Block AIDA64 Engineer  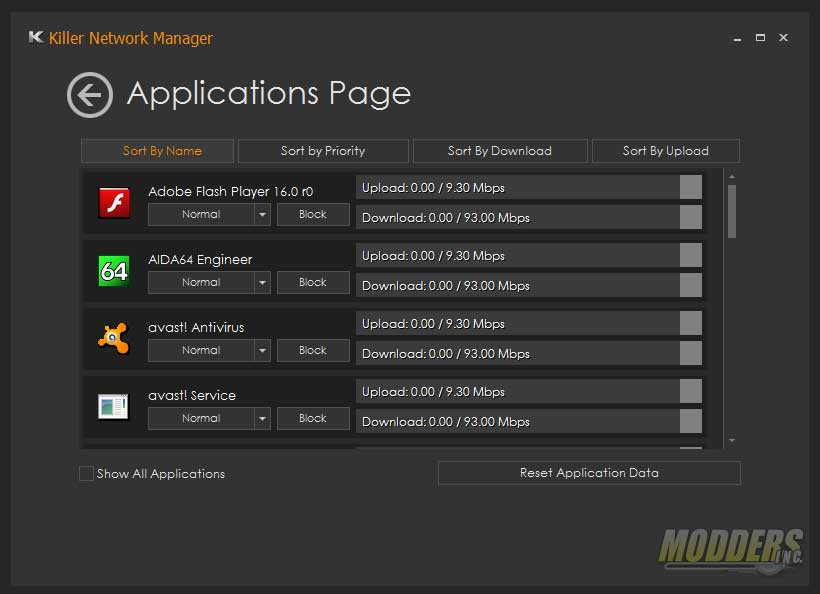[313, 282]
